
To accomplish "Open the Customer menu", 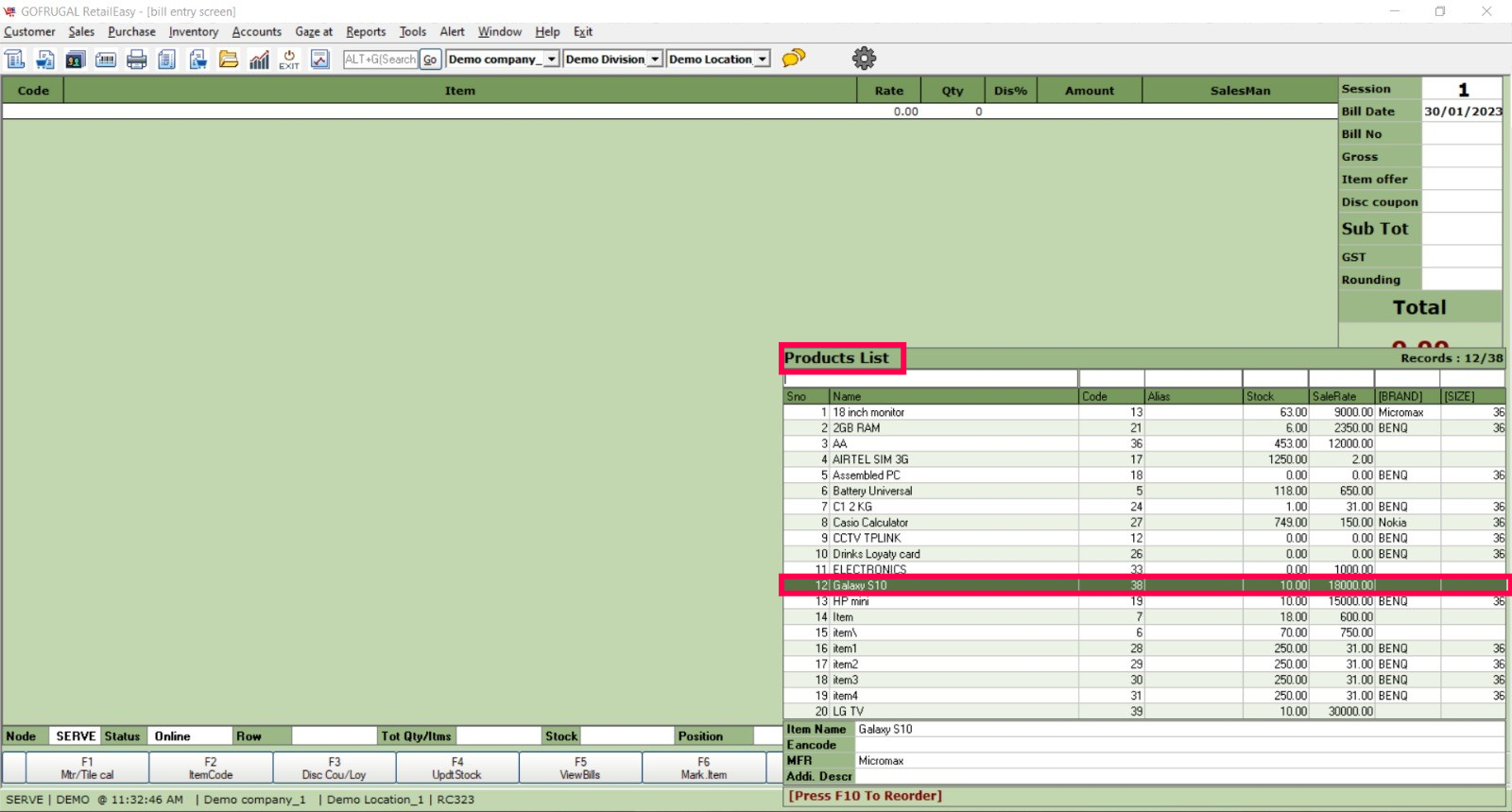I will click(29, 32).
